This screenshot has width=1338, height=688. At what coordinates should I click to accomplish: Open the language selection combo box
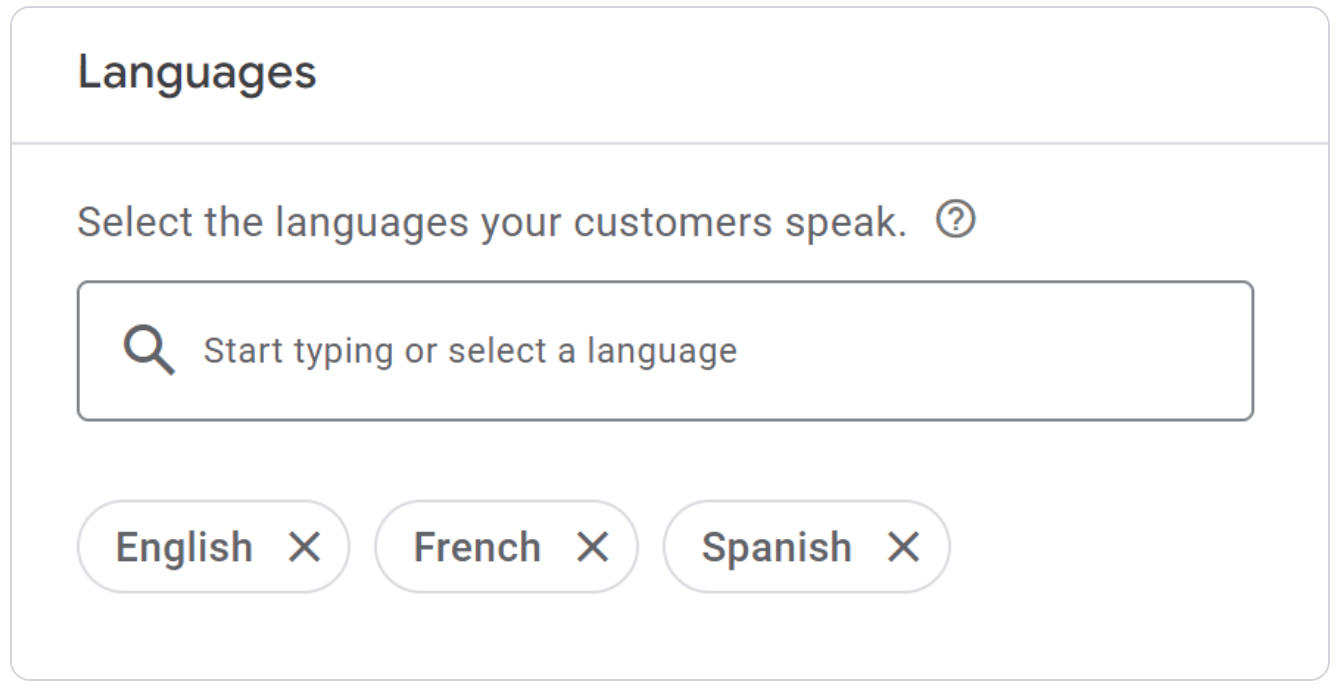(x=664, y=351)
